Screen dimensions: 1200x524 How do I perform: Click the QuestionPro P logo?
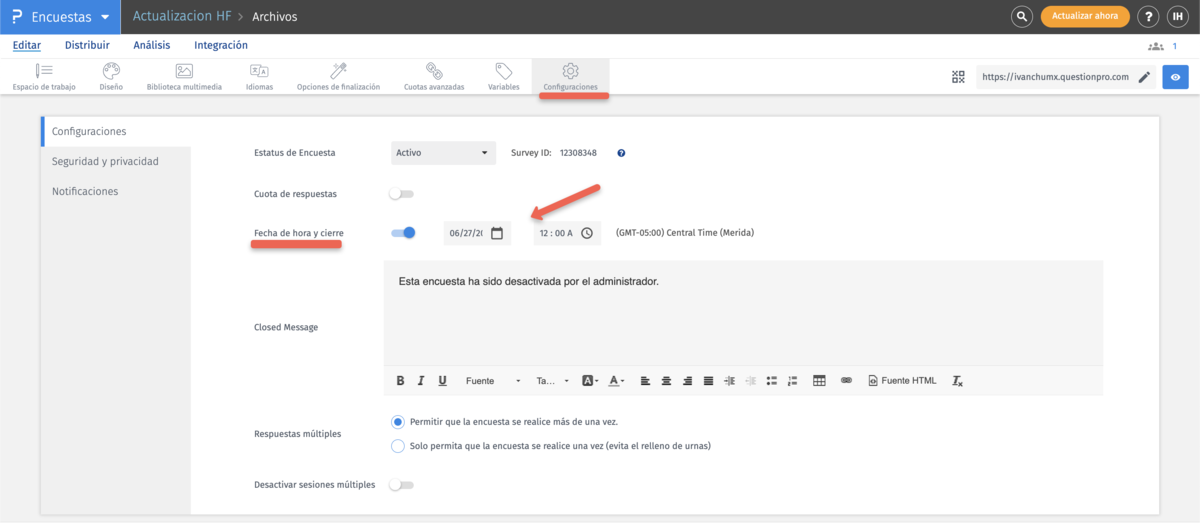click(x=16, y=17)
